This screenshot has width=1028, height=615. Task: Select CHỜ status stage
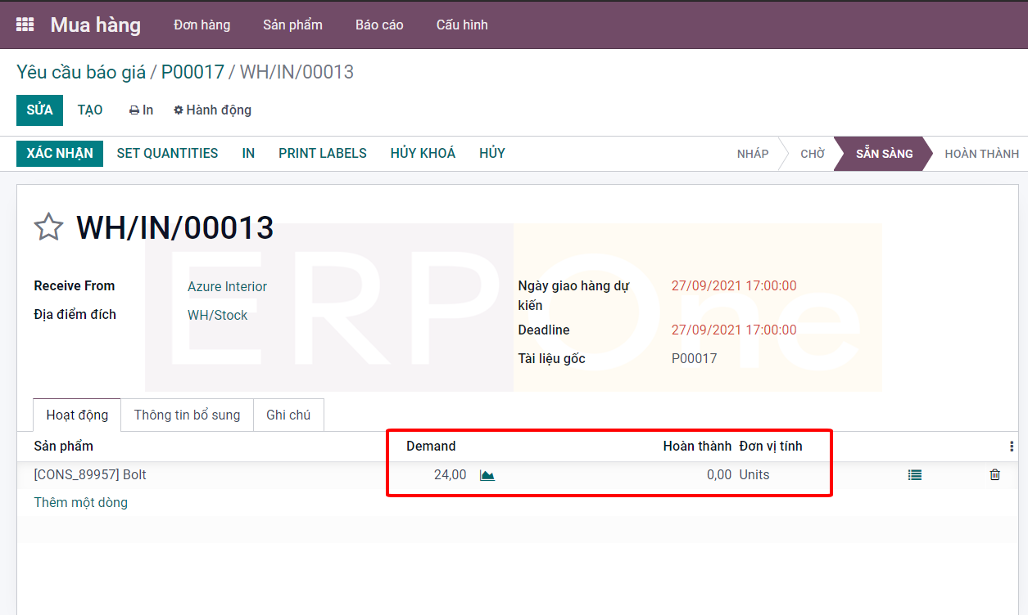click(812, 154)
